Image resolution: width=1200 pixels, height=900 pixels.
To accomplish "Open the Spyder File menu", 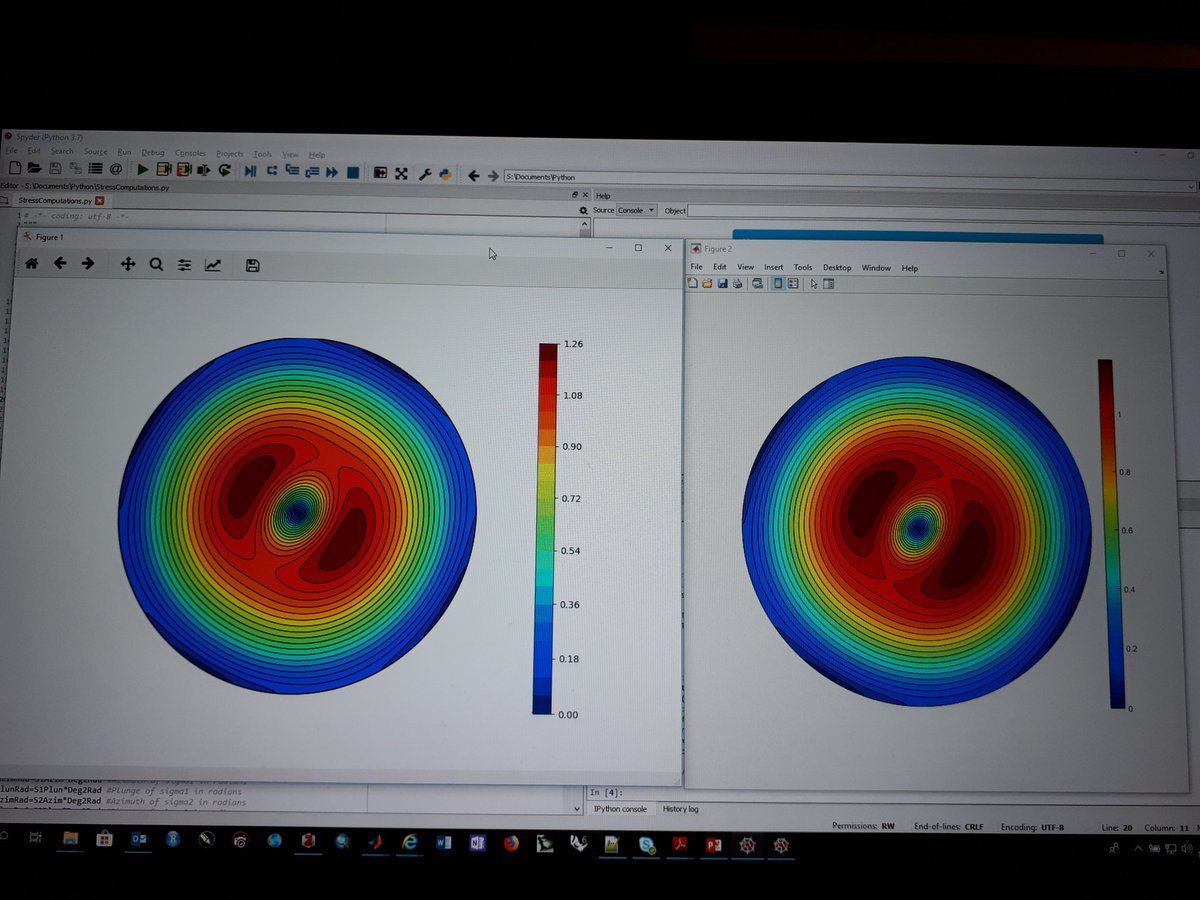I will point(11,151).
